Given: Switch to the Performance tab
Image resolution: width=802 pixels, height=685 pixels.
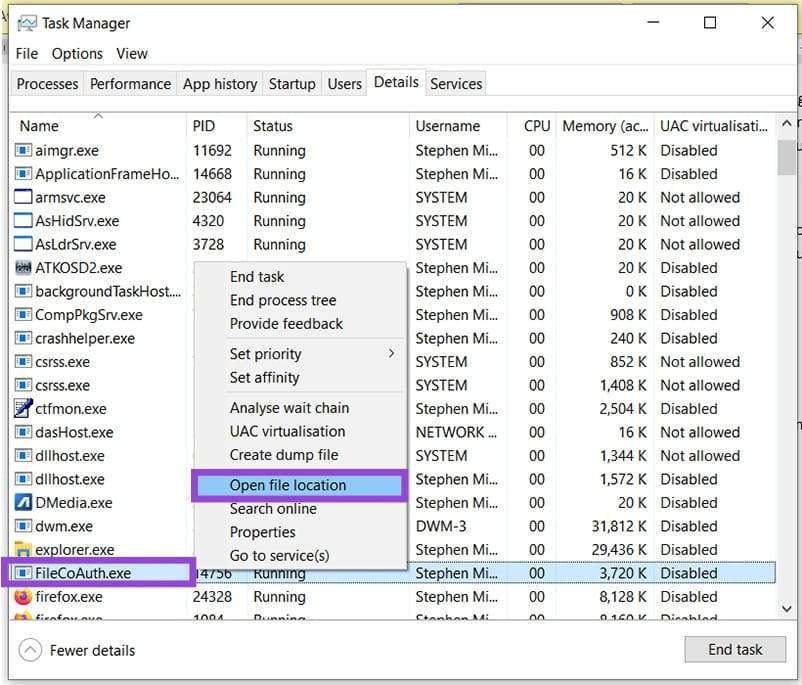Looking at the screenshot, I should (x=130, y=84).
